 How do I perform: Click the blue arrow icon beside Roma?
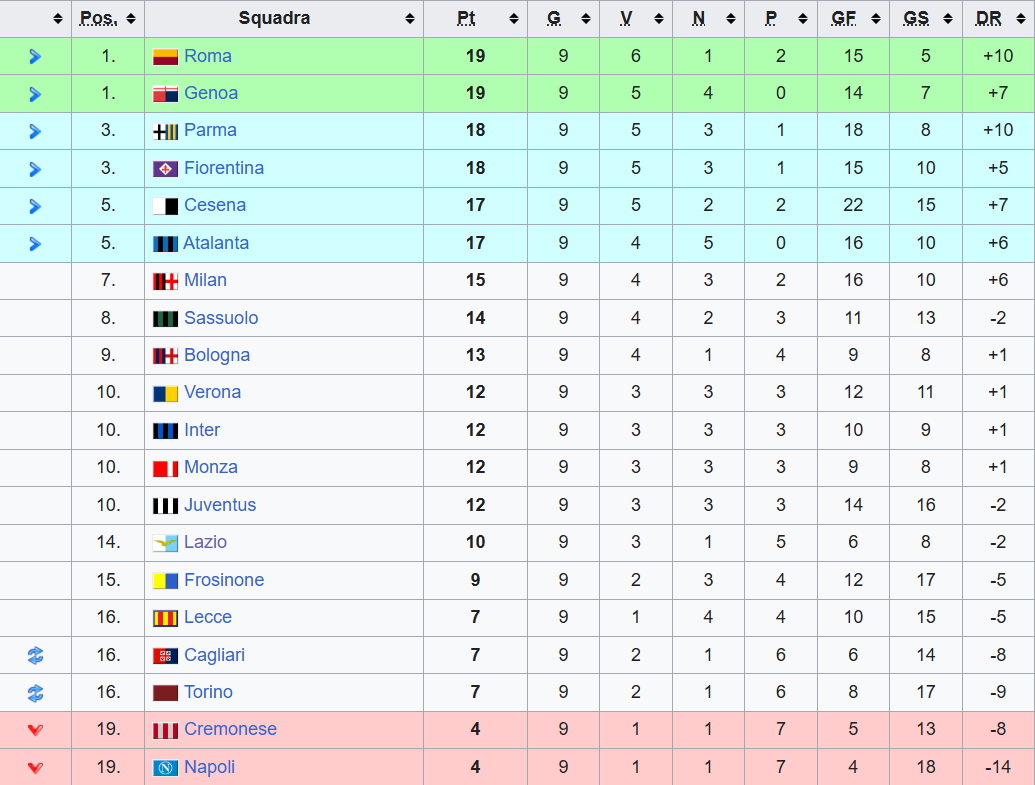[x=35, y=57]
